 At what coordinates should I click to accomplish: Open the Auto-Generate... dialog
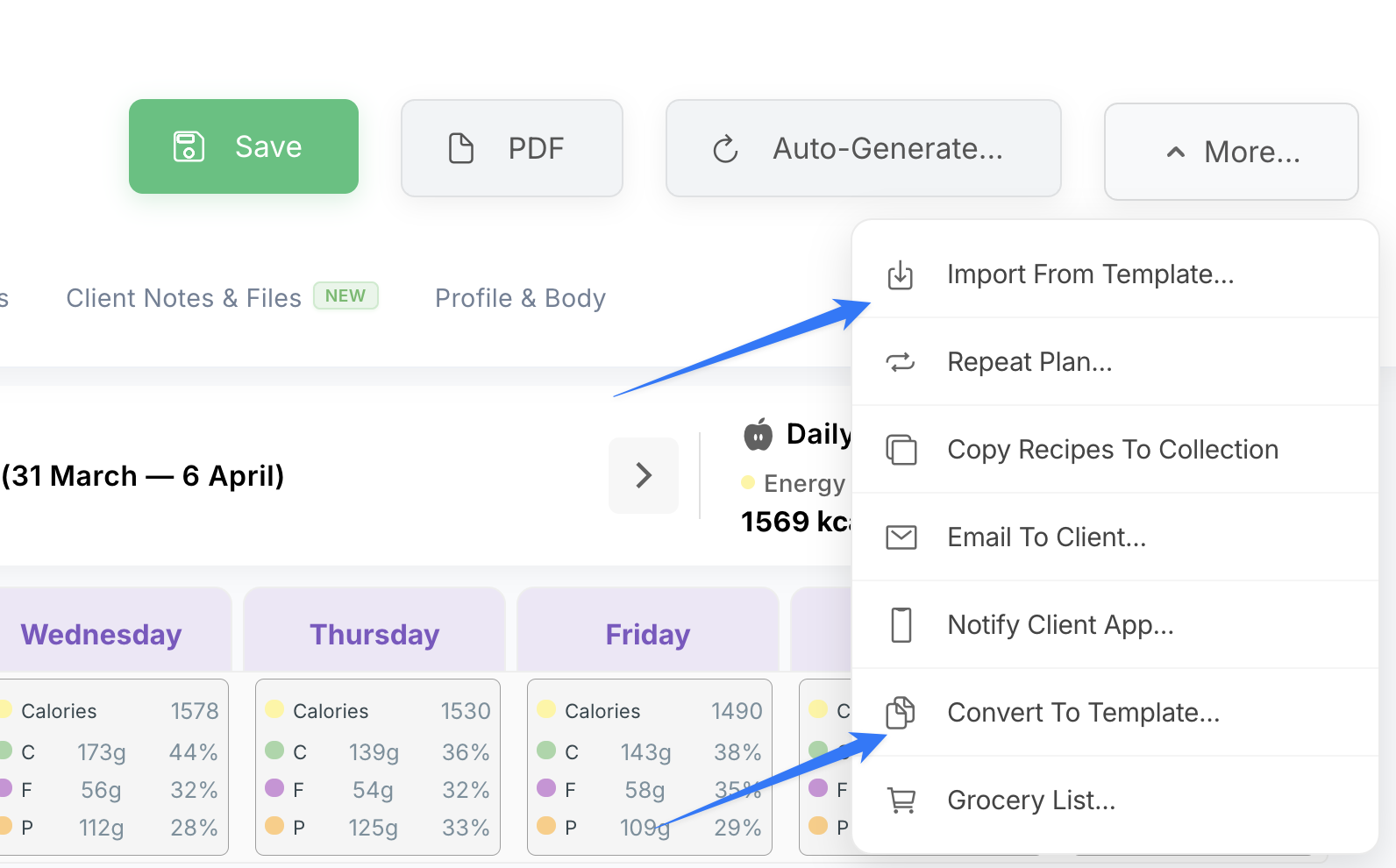[x=864, y=148]
